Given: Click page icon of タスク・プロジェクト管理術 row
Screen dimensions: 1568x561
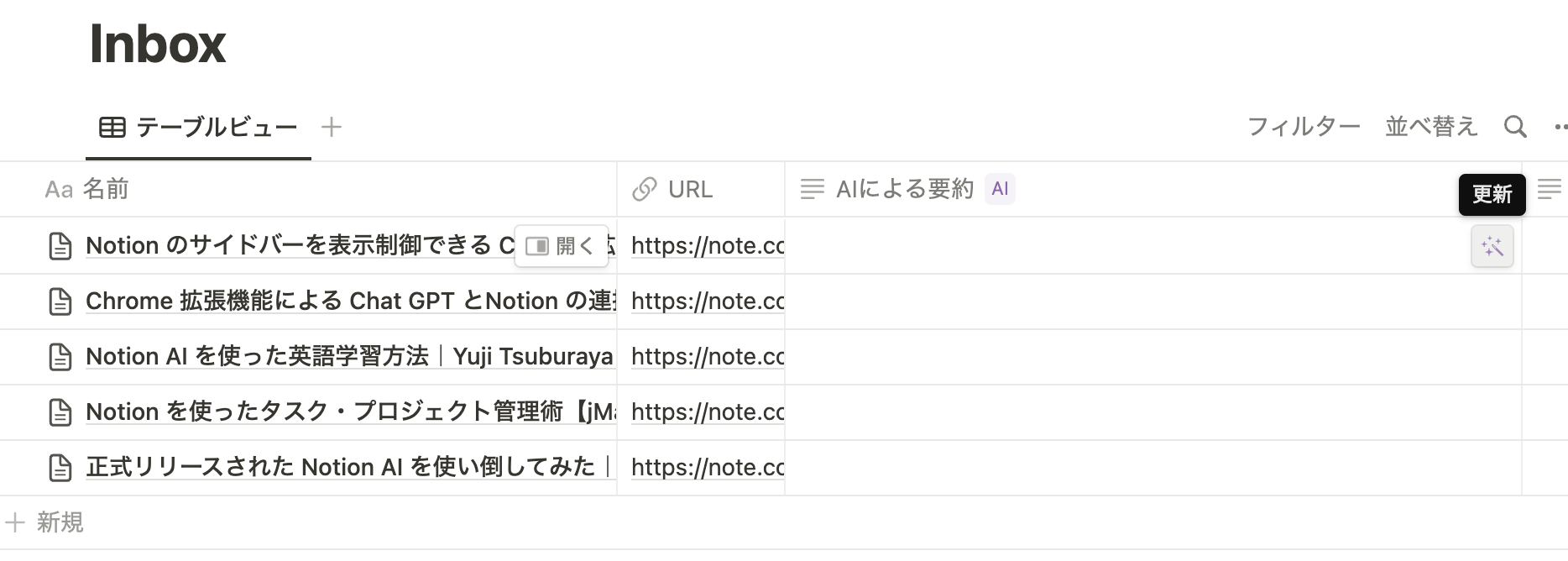Looking at the screenshot, I should tap(60, 412).
